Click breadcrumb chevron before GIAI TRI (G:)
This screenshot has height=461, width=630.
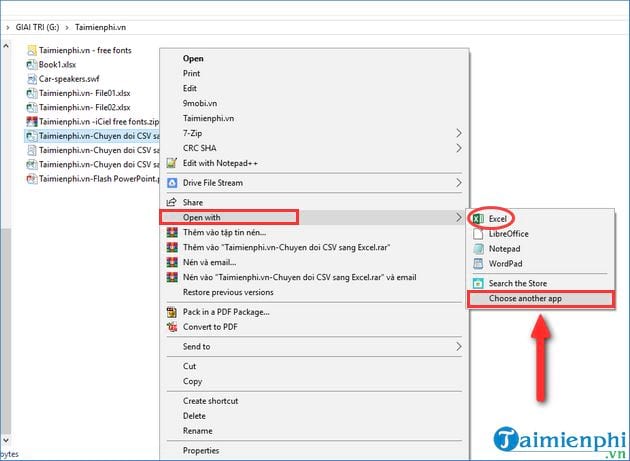coord(8,27)
